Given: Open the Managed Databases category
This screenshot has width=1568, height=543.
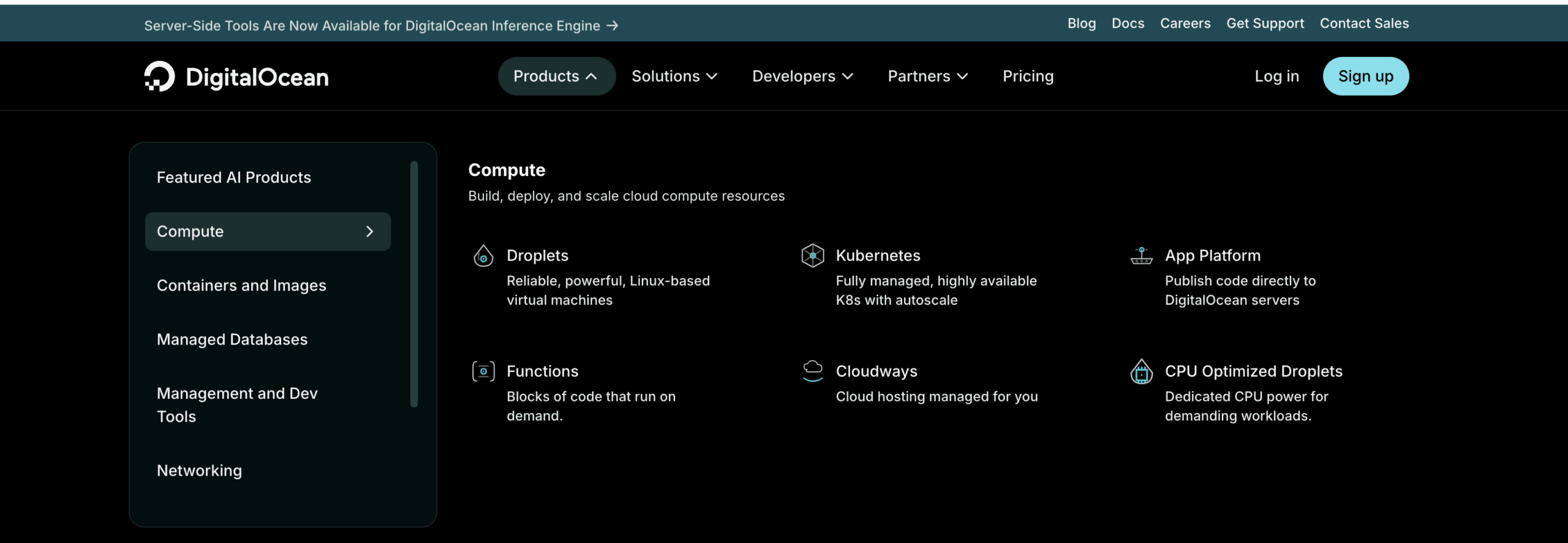Looking at the screenshot, I should [x=232, y=340].
